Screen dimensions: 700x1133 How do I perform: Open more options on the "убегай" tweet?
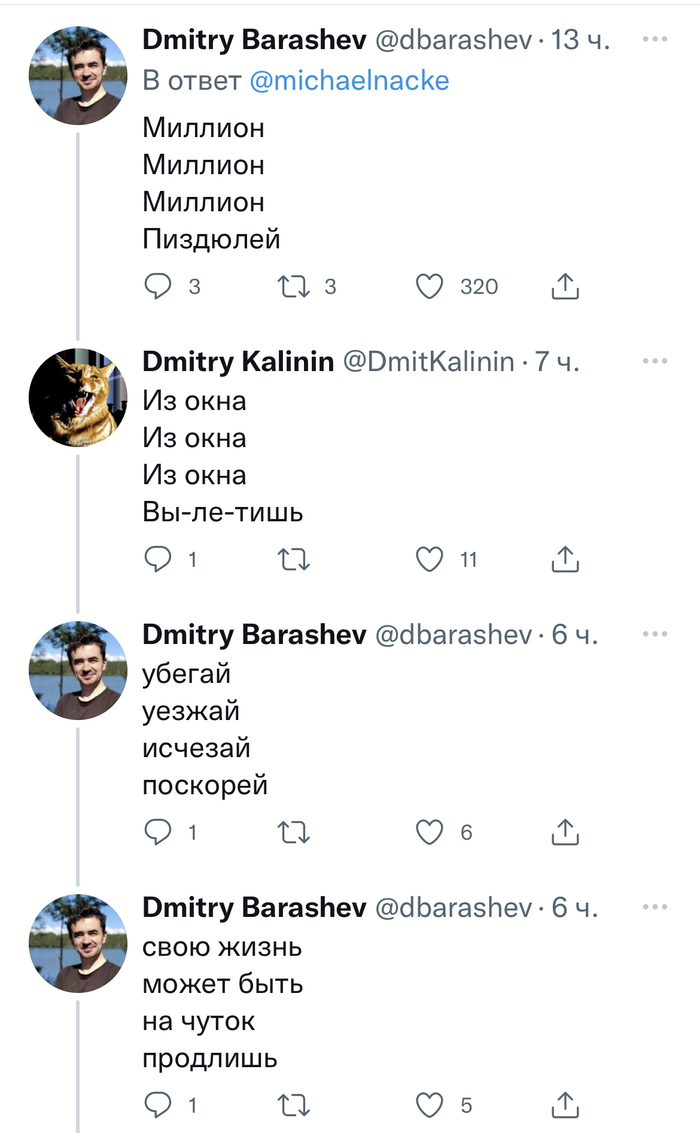tap(654, 634)
